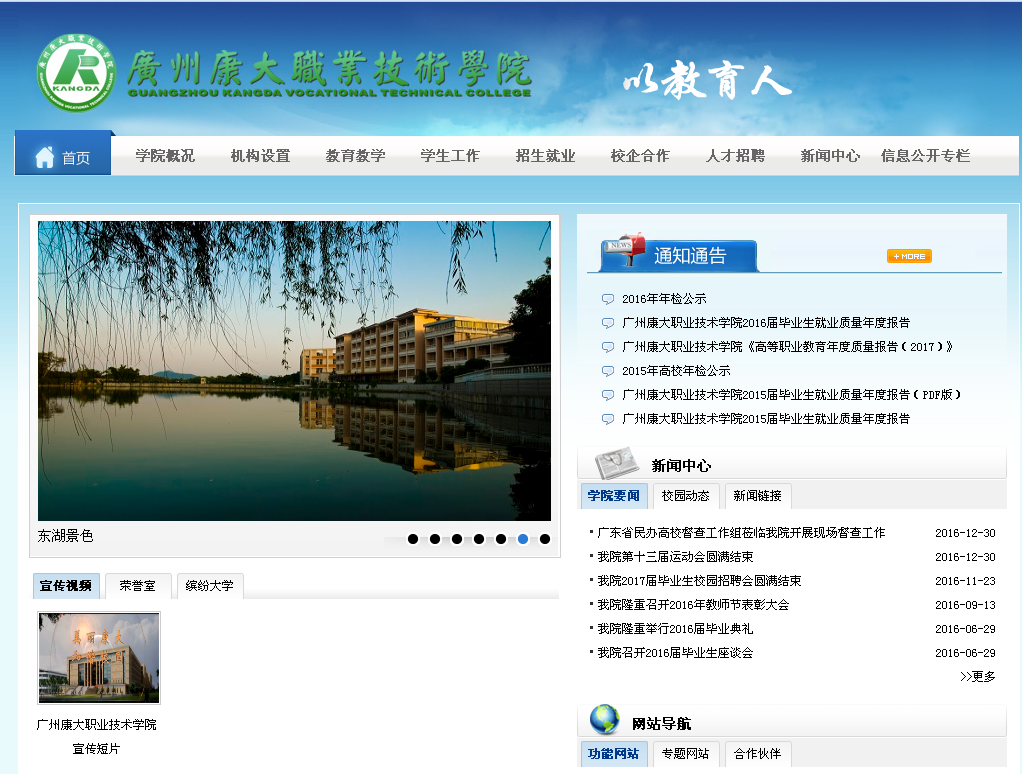Click the home icon labeled 首页
This screenshot has height=774, width=1022.
point(45,157)
